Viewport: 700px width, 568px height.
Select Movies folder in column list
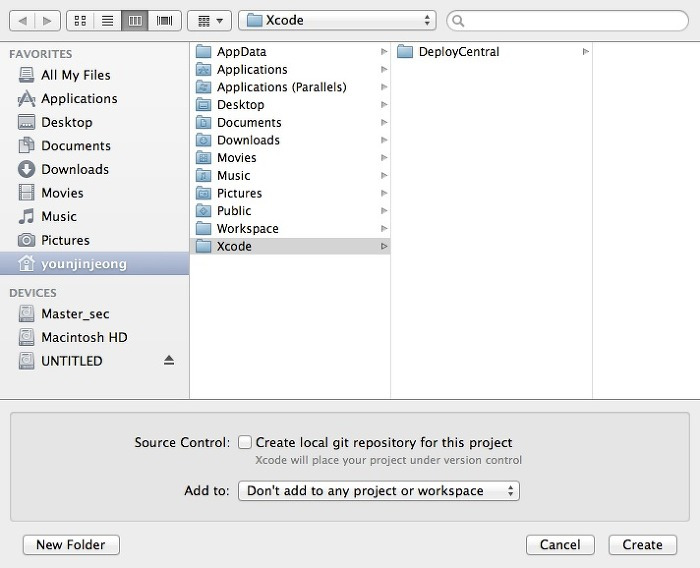coord(290,158)
